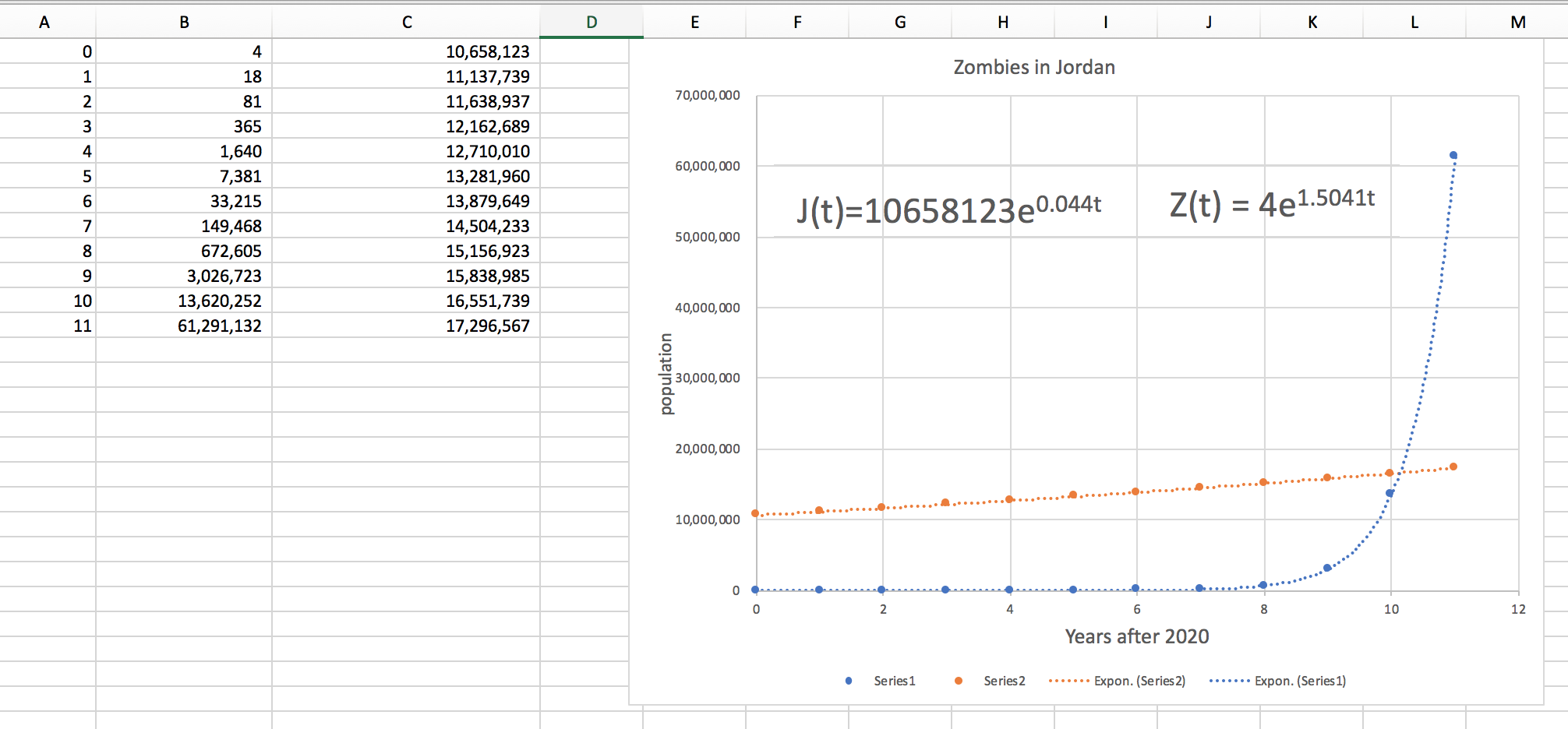Click the Expon. (Series2) legend entry
This screenshot has width=1568, height=729.
[1118, 681]
